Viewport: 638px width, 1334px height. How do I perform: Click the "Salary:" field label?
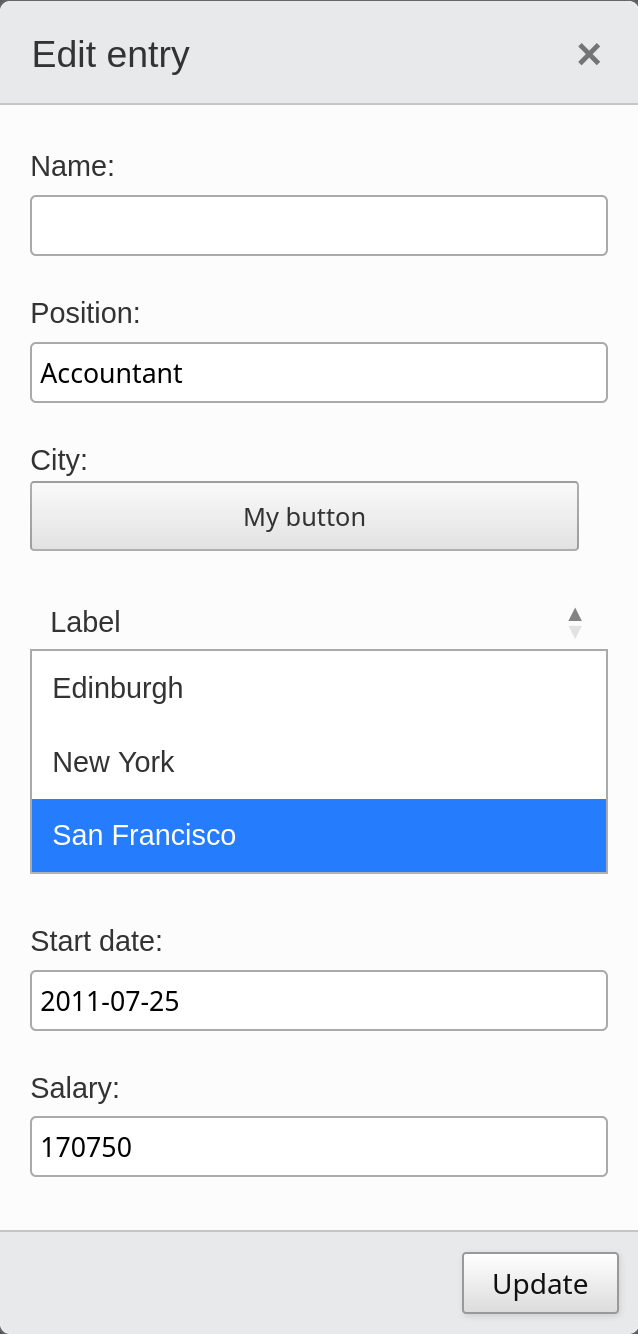[x=75, y=1088]
